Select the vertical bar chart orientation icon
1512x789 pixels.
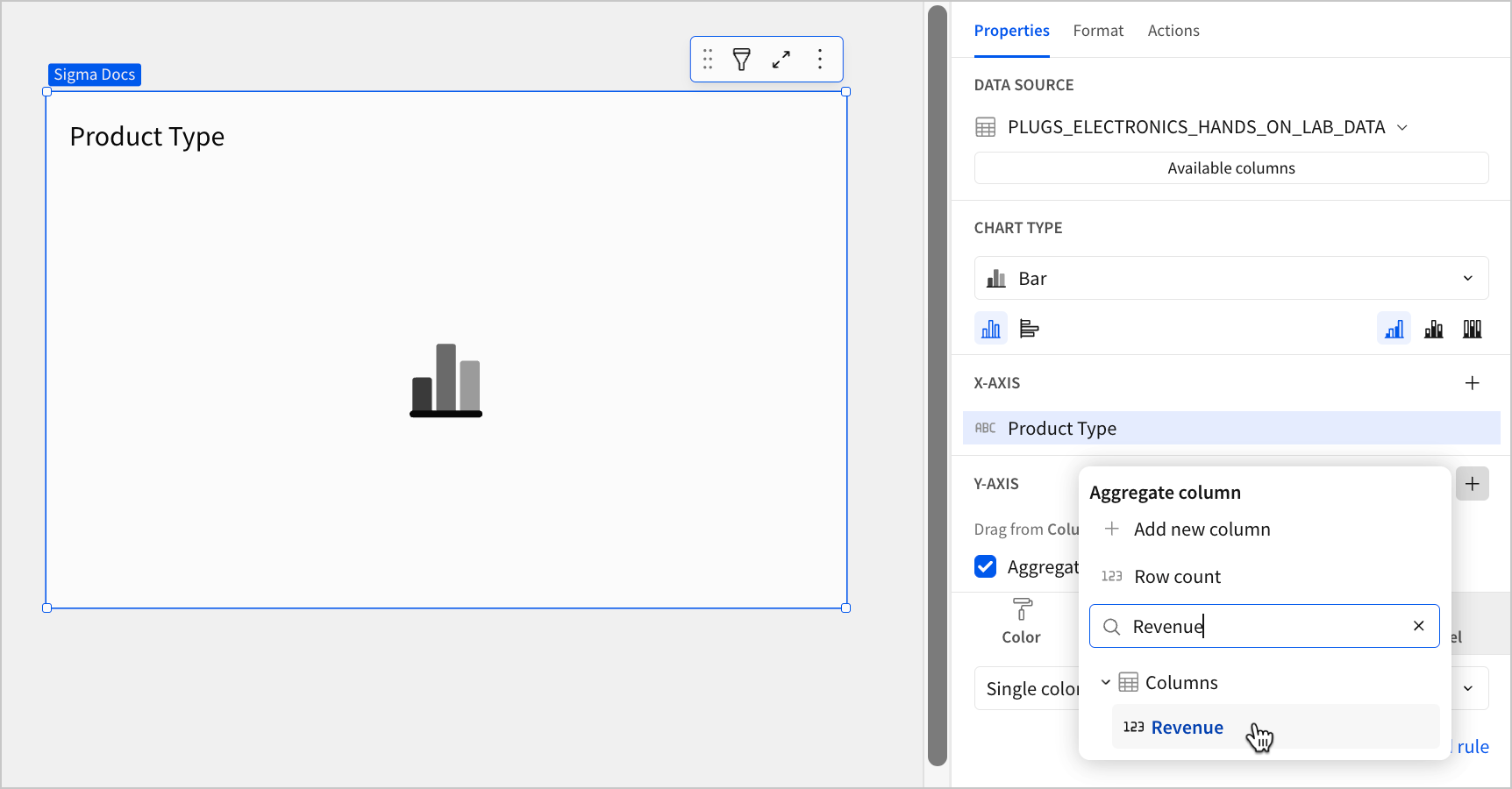(x=990, y=328)
